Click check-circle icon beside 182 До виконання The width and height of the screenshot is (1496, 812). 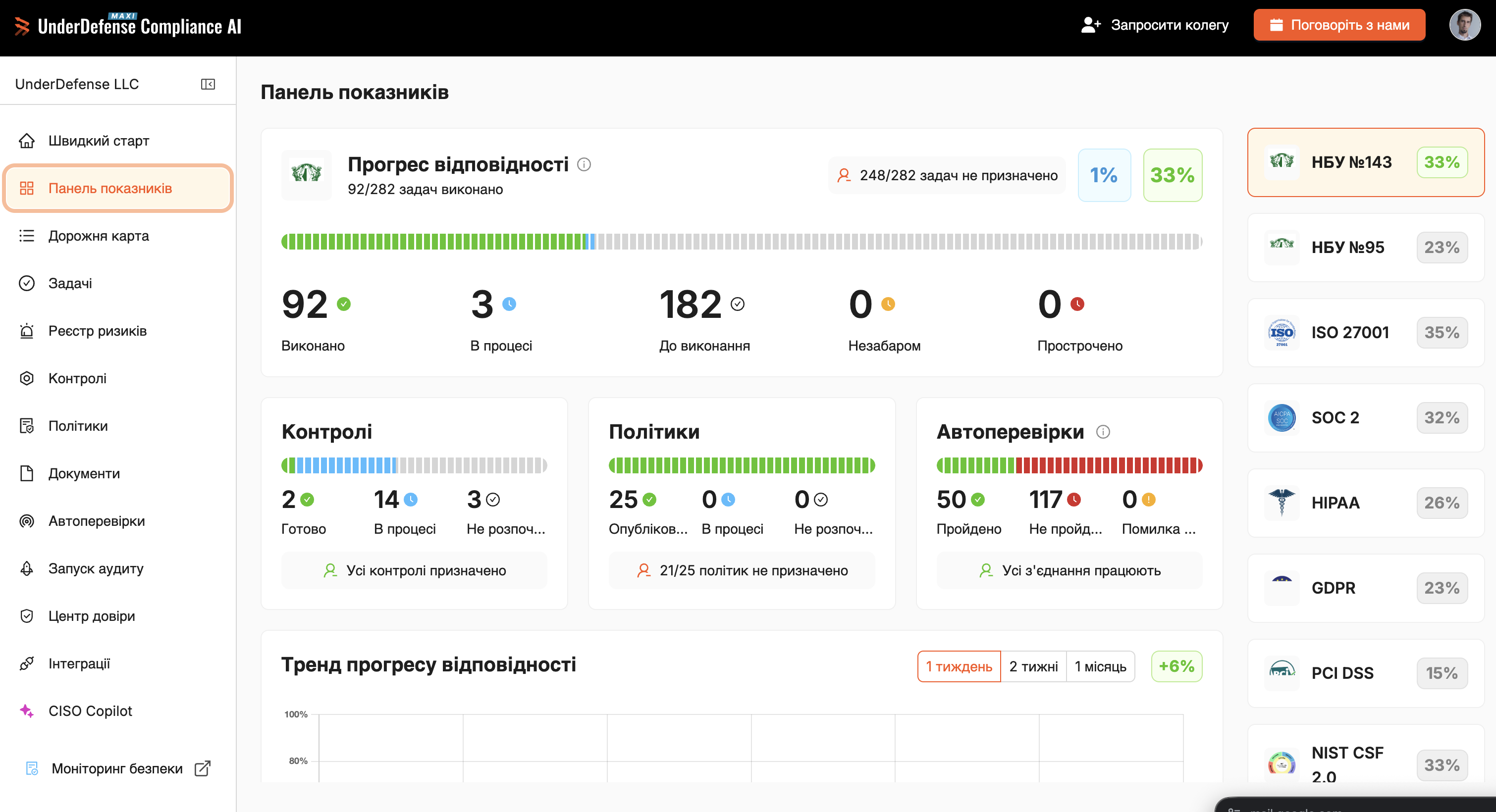[x=738, y=304]
